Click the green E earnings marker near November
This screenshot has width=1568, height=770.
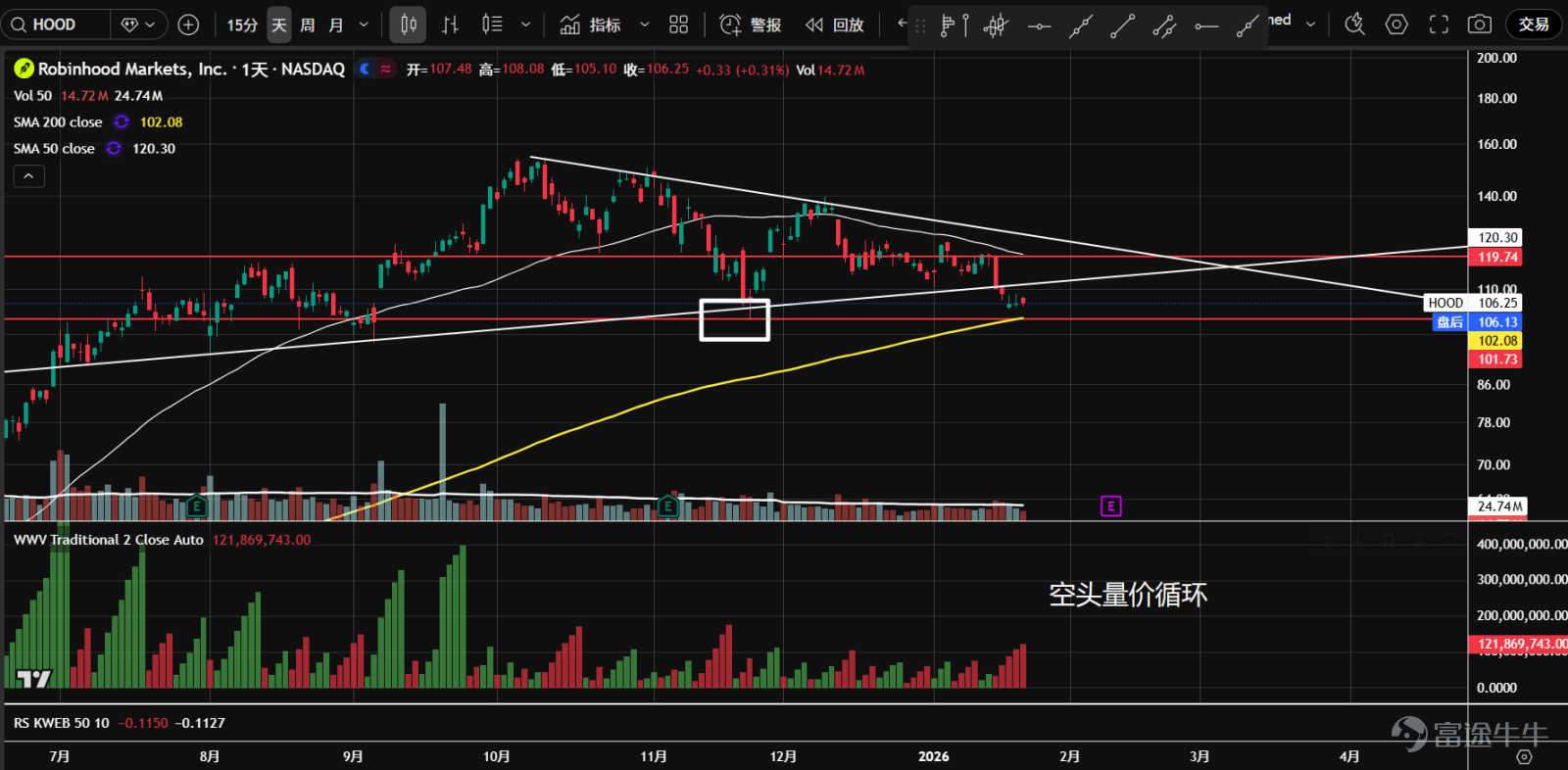(668, 505)
